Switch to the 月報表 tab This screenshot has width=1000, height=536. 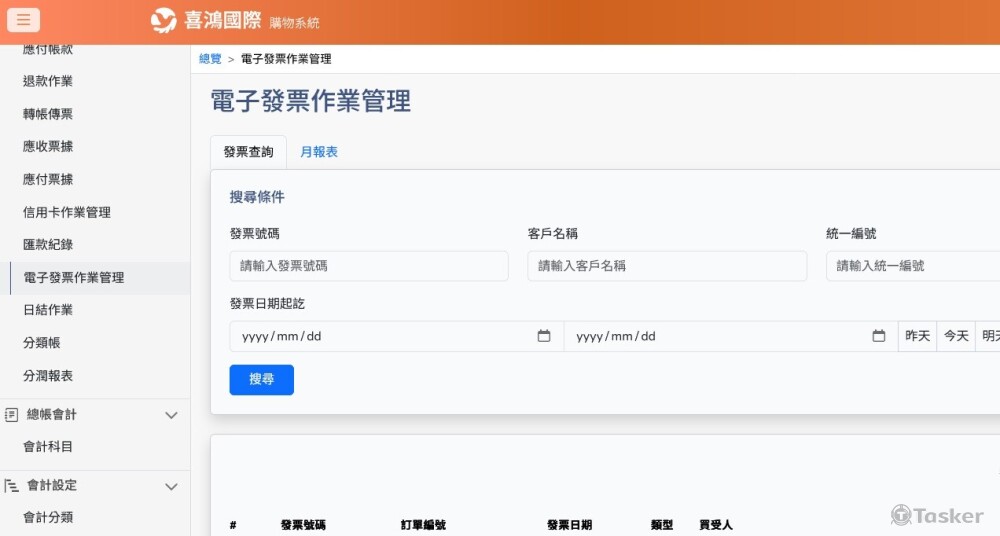pyautogui.click(x=319, y=152)
